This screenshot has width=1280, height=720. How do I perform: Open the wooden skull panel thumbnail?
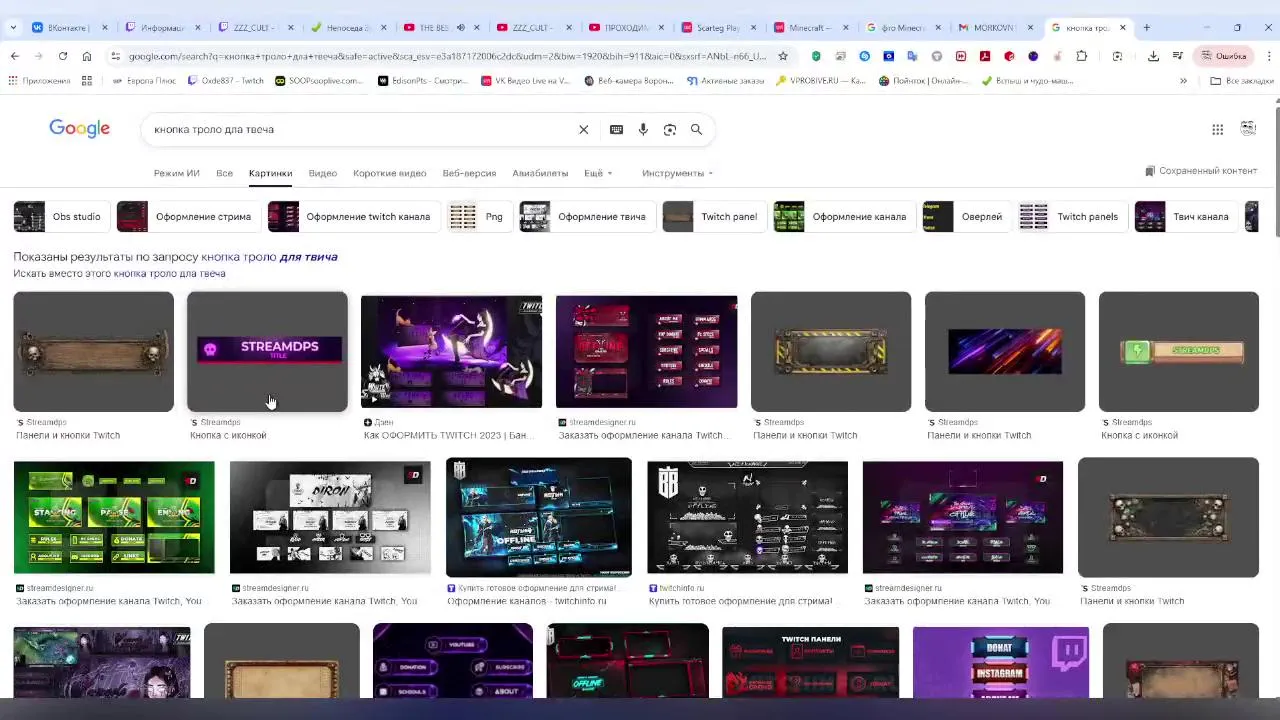[x=93, y=351]
